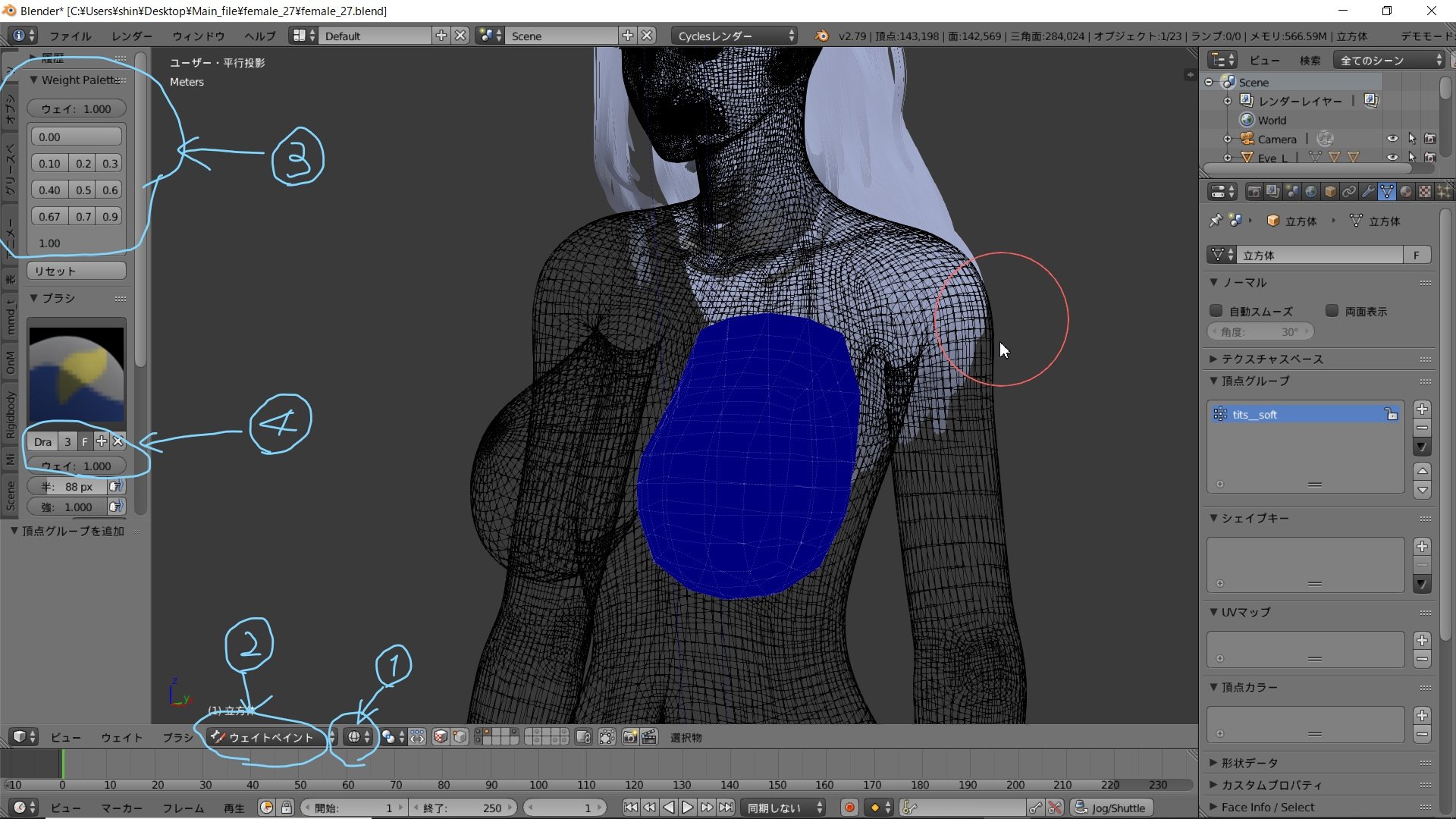This screenshot has height=819, width=1456.
Task: Enable the 自動スムーズ checkbox
Action: tap(1216, 311)
